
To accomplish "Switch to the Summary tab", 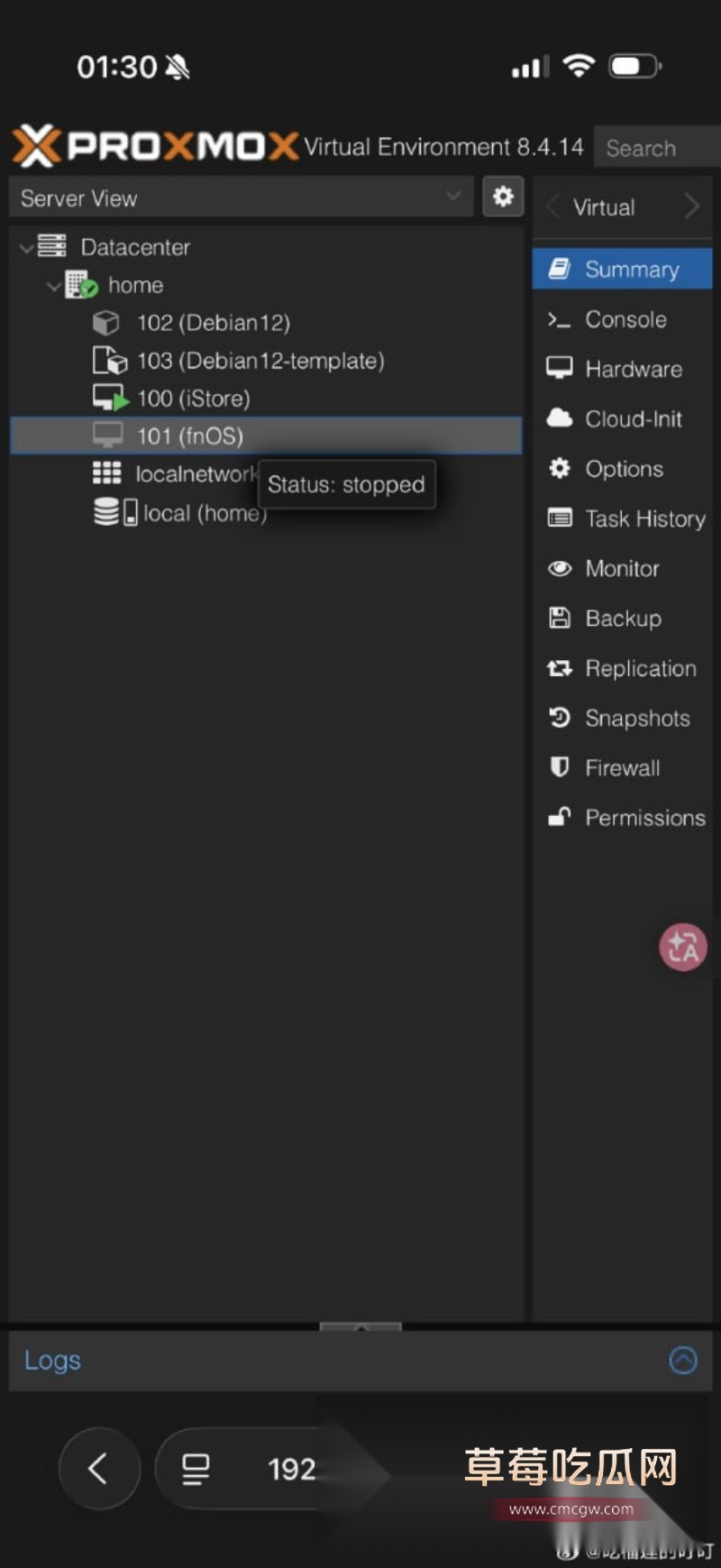I will tap(631, 270).
